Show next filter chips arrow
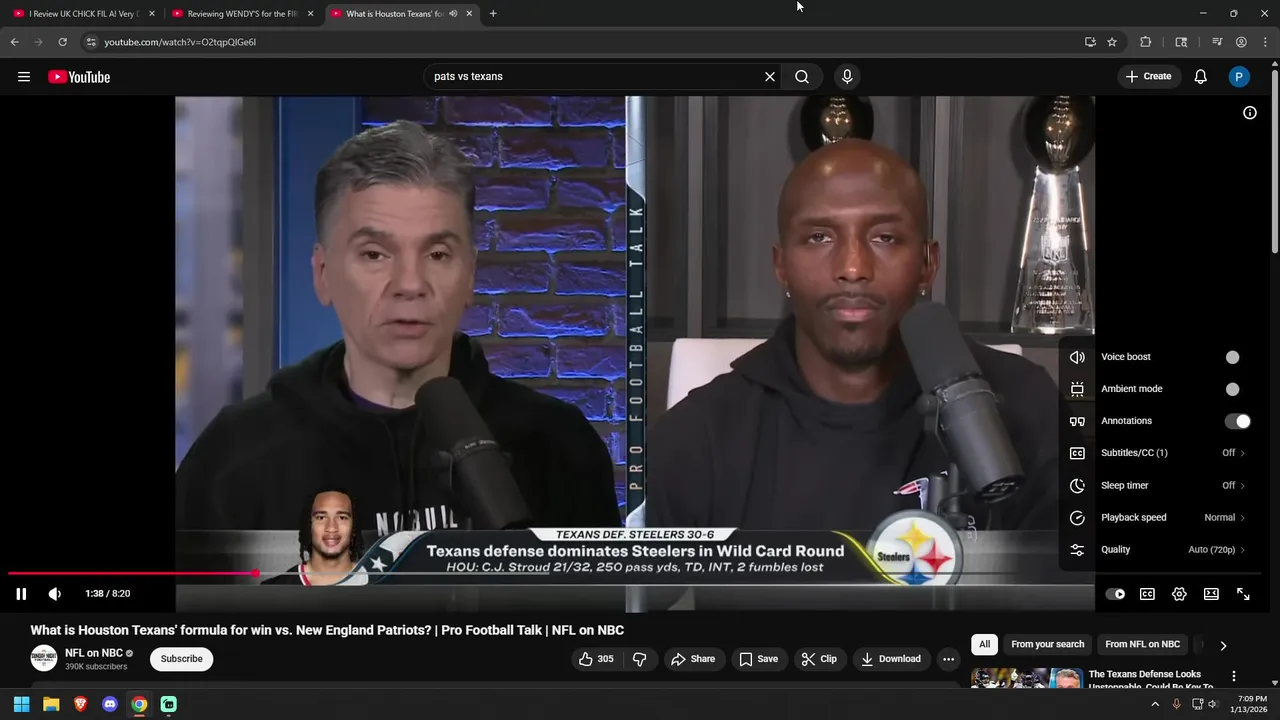The image size is (1280, 720). pos(1223,646)
